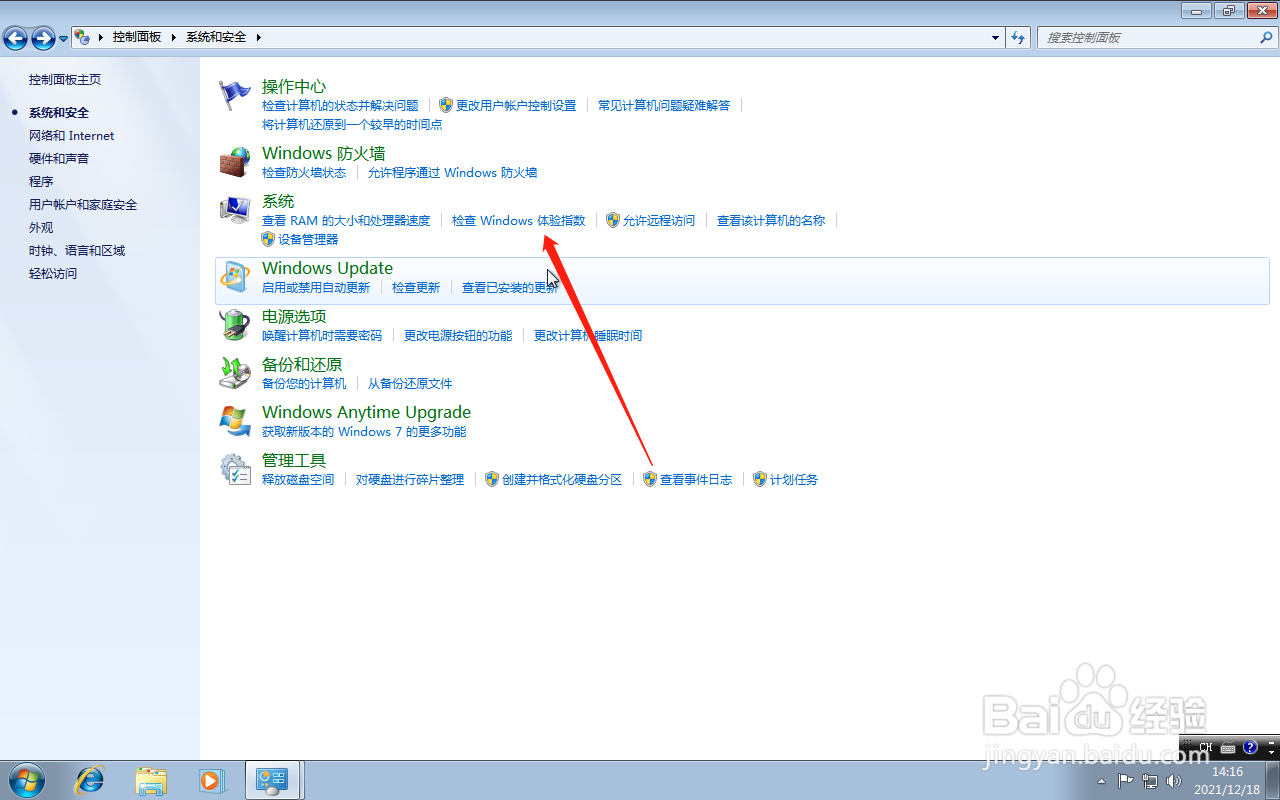The height and width of the screenshot is (800, 1280).
Task: Click the System computer icon
Action: coord(235,210)
